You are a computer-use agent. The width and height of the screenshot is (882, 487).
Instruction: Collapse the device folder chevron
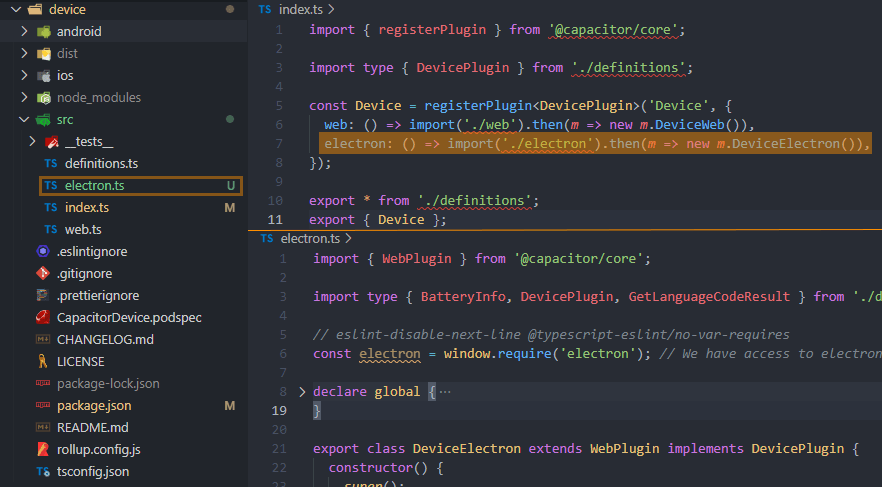16,9
